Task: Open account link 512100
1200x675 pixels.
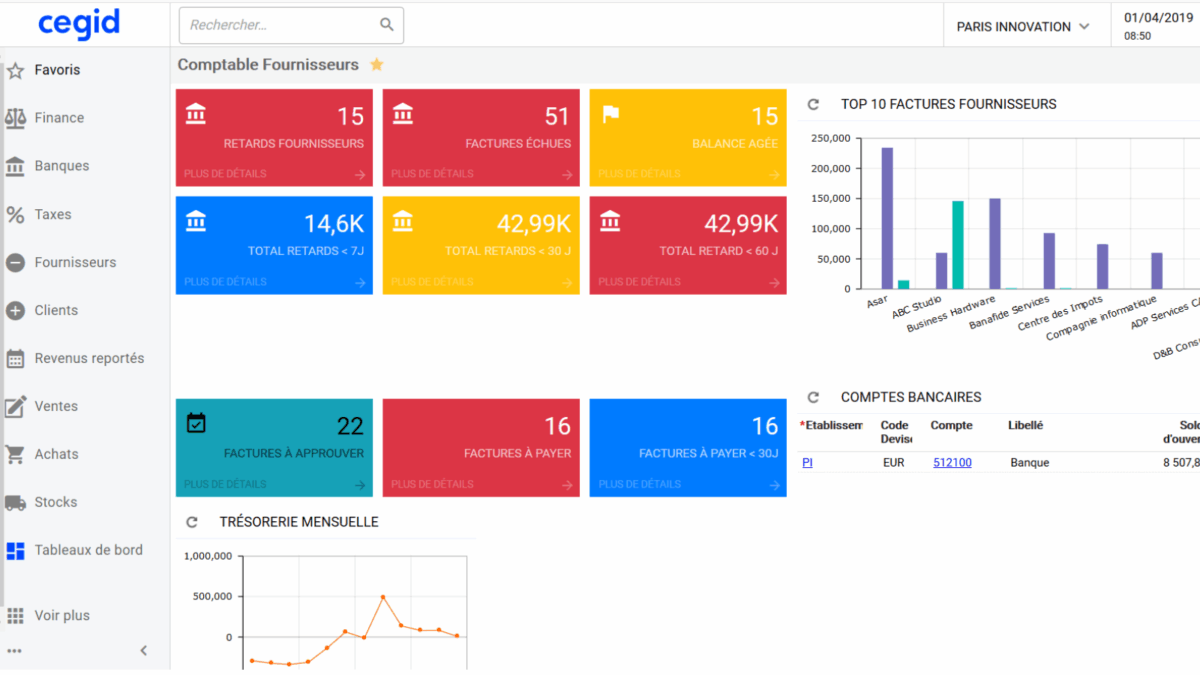Action: (x=952, y=463)
